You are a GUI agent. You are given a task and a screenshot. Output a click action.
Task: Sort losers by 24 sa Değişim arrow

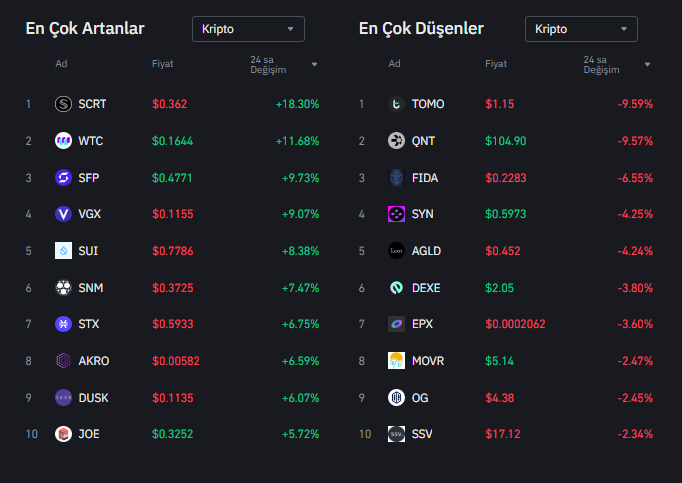pos(647,64)
